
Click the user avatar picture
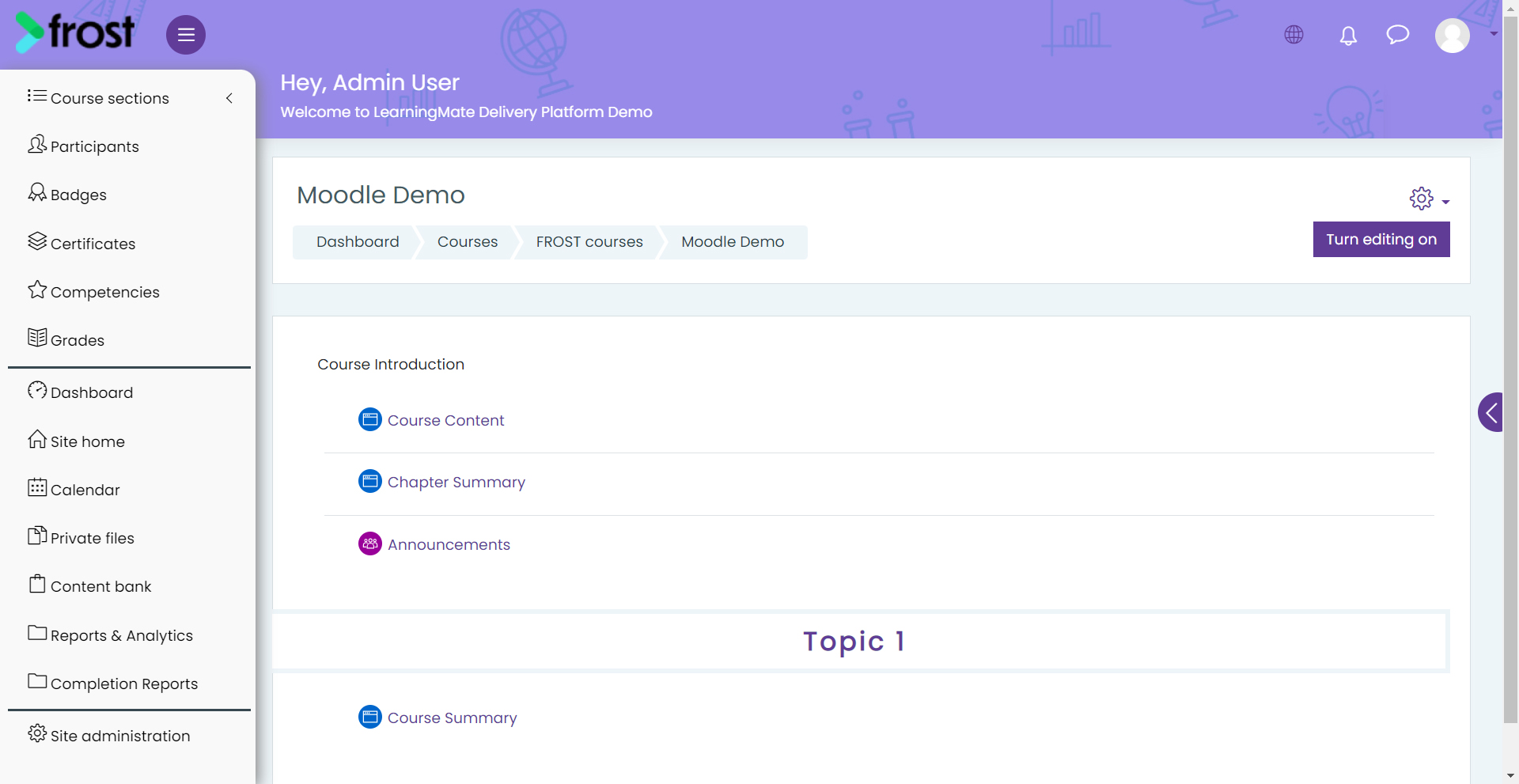[x=1453, y=36]
